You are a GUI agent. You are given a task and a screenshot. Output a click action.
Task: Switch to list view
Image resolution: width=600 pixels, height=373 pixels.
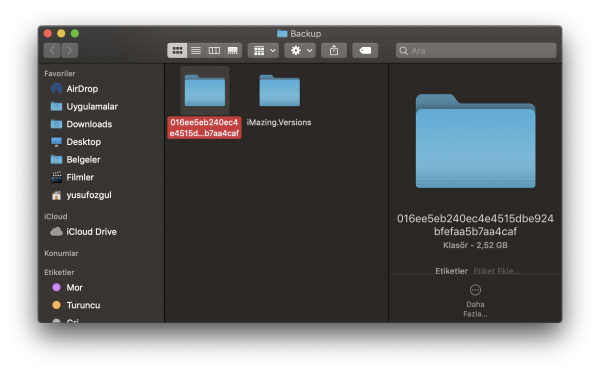click(196, 50)
